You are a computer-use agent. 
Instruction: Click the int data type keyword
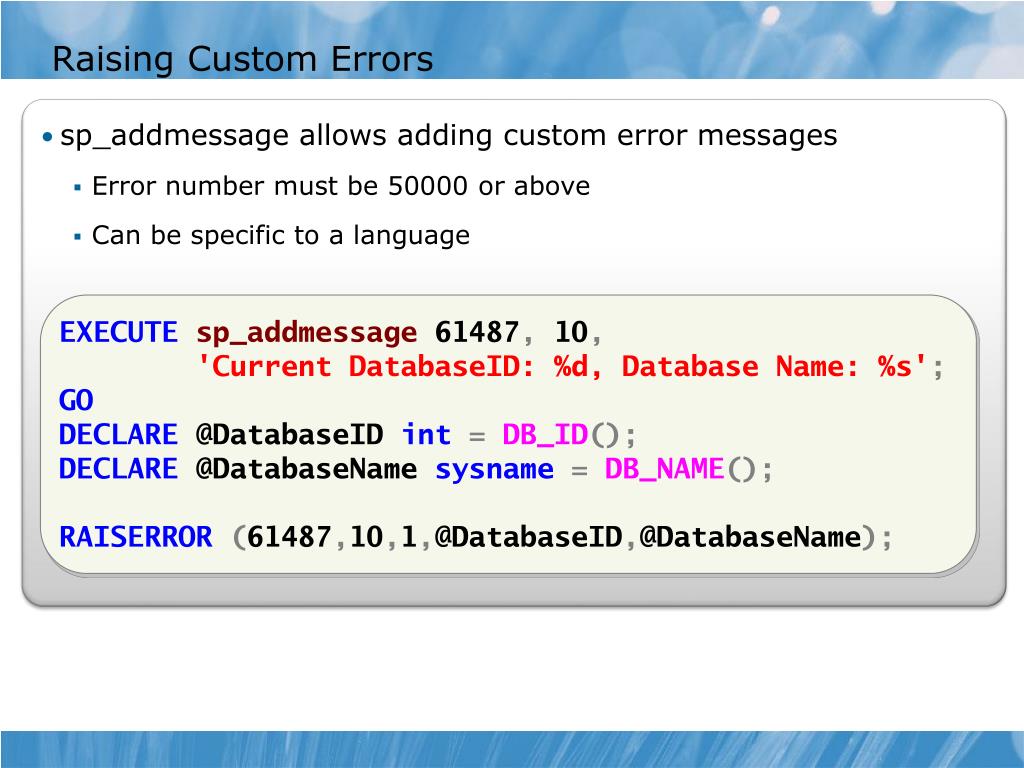425,434
